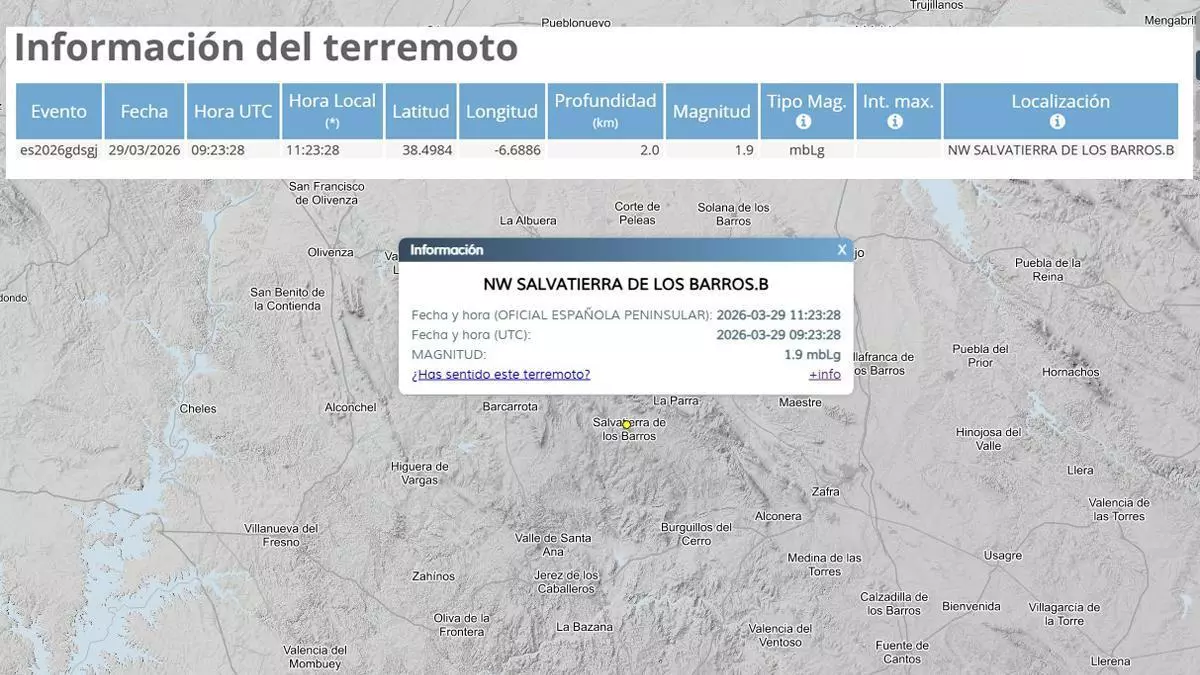Click event ID es2026gdsgj in table
The width and height of the screenshot is (1200, 675).
[x=57, y=150]
